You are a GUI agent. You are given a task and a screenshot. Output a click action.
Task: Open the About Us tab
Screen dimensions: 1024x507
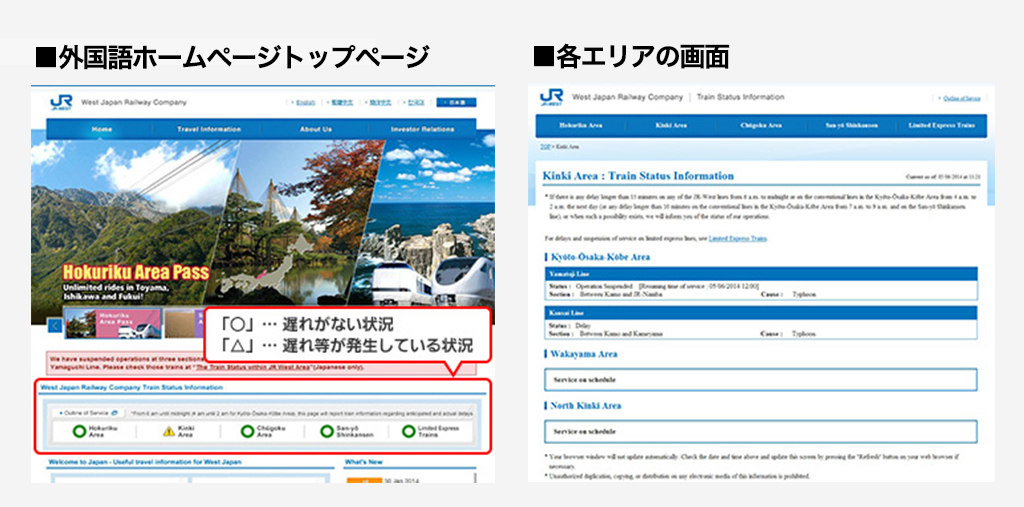coord(315,129)
